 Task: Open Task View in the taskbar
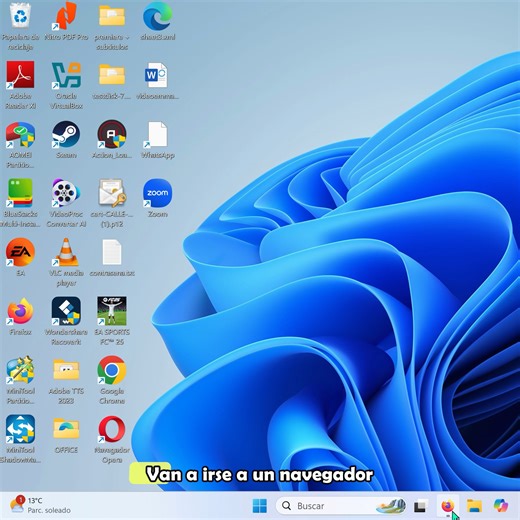[x=421, y=506]
